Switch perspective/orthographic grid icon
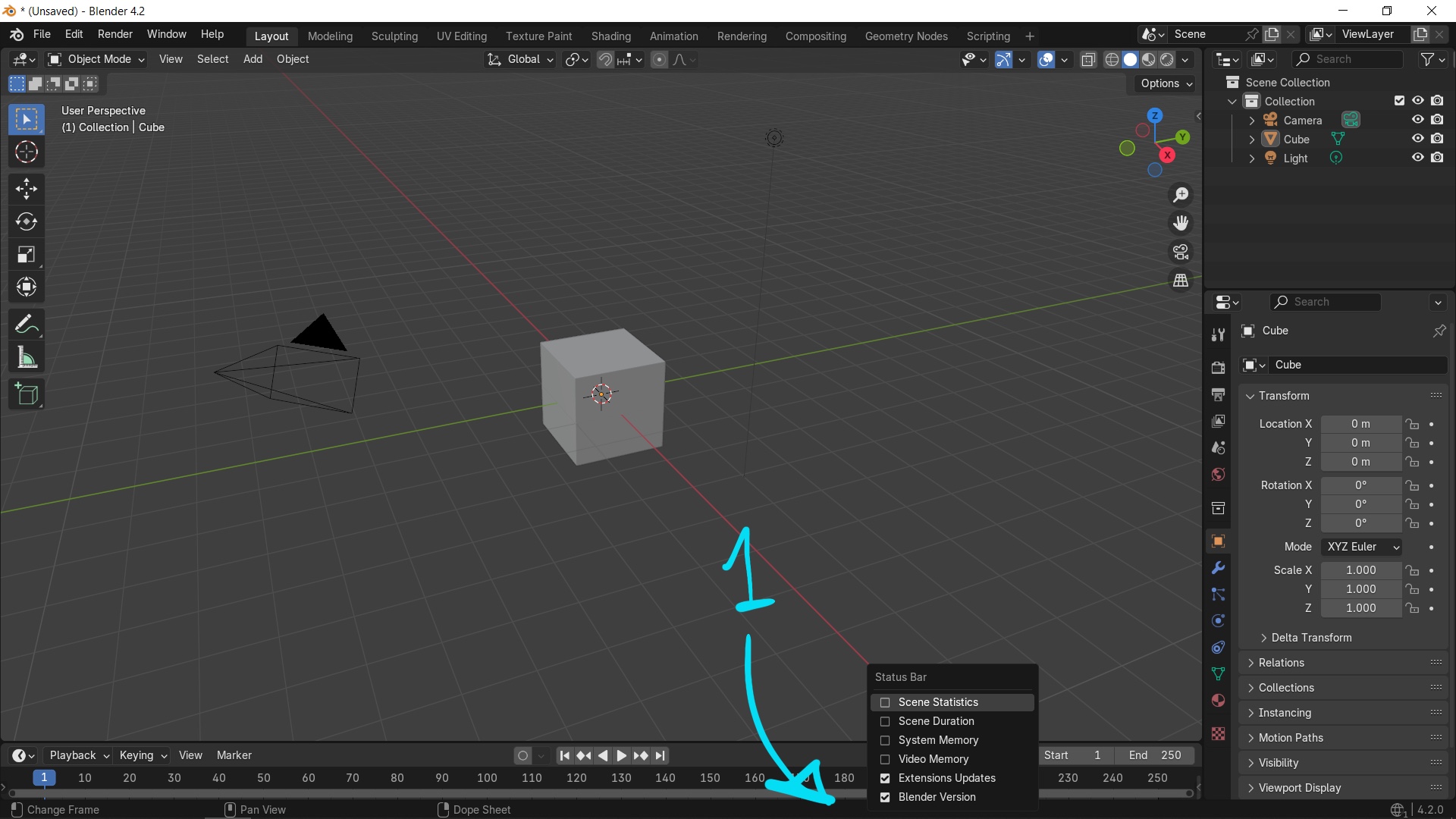This screenshot has width=1456, height=819. point(1181,281)
